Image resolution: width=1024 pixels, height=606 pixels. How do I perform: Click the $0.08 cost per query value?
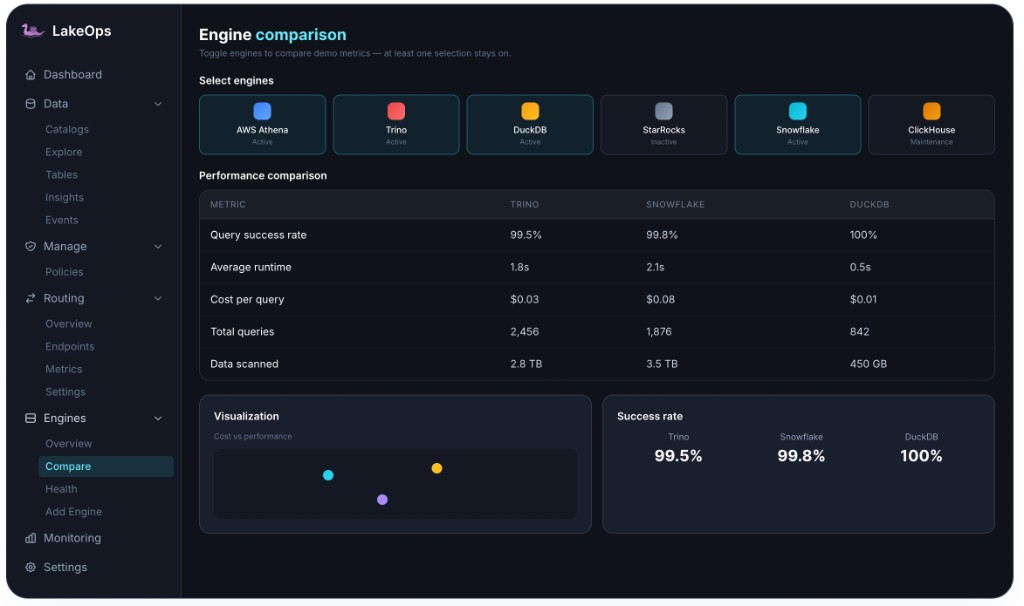pos(660,299)
